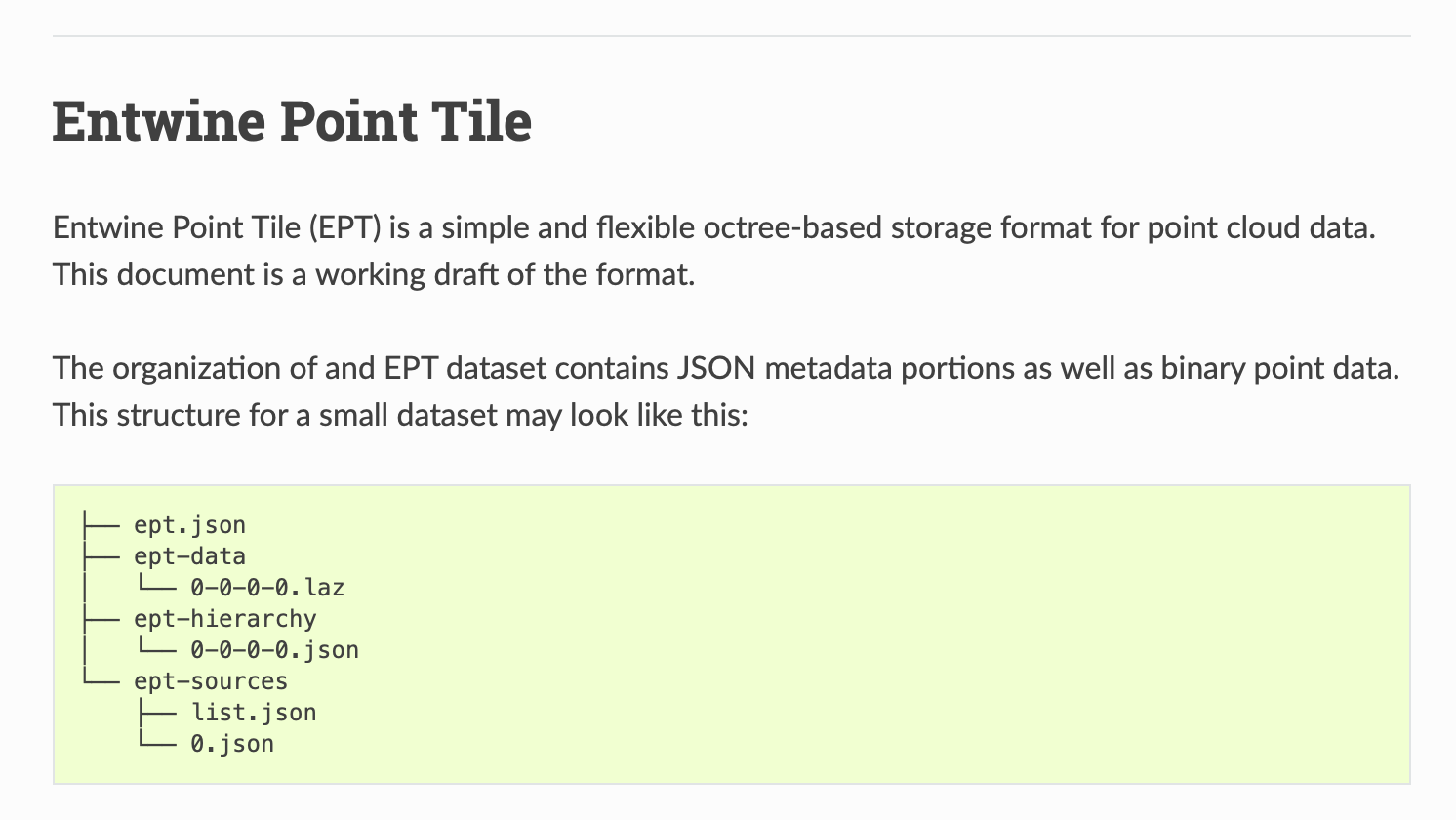Click the phrase "binary point data"
This screenshot has height=820, width=1456.
pyautogui.click(x=1278, y=369)
